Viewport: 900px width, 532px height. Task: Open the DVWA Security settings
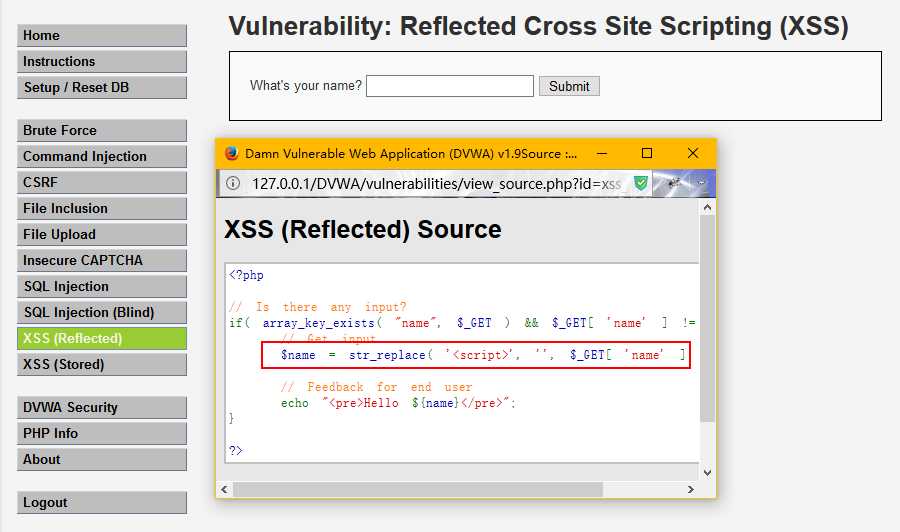coord(102,407)
